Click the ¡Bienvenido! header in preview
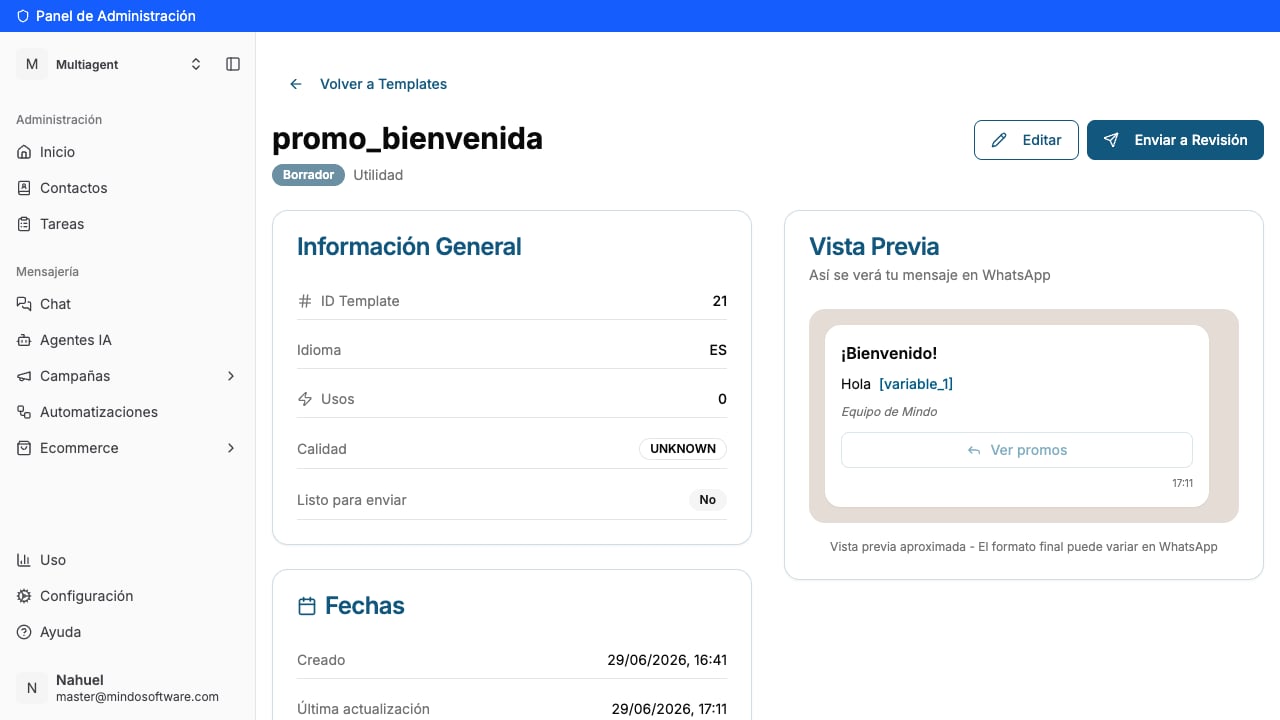The height and width of the screenshot is (720, 1280). click(x=889, y=353)
